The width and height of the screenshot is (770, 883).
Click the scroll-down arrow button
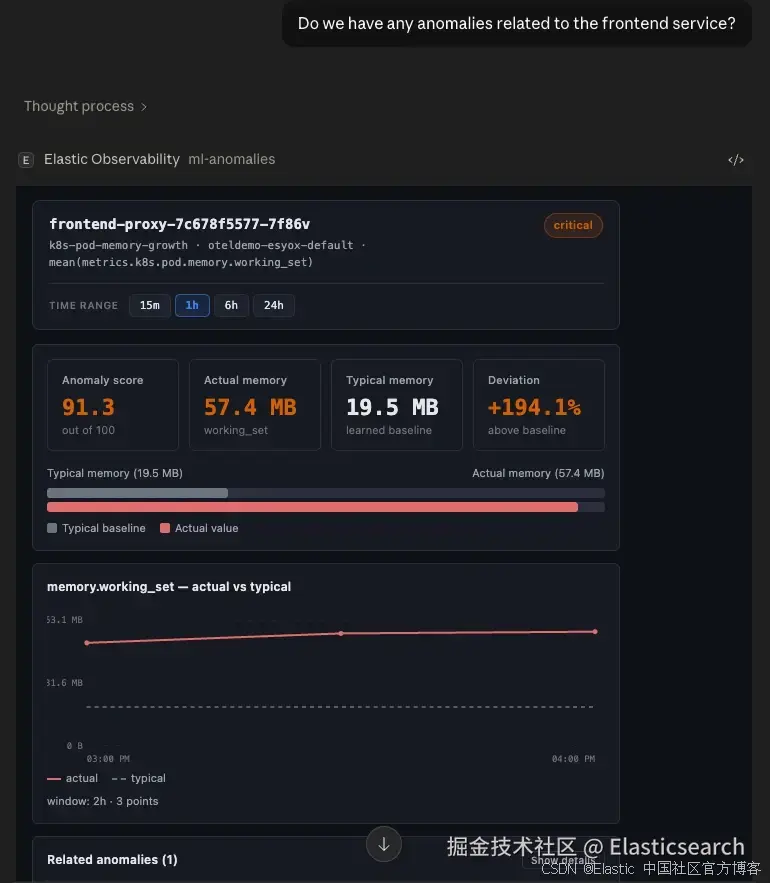tap(384, 843)
